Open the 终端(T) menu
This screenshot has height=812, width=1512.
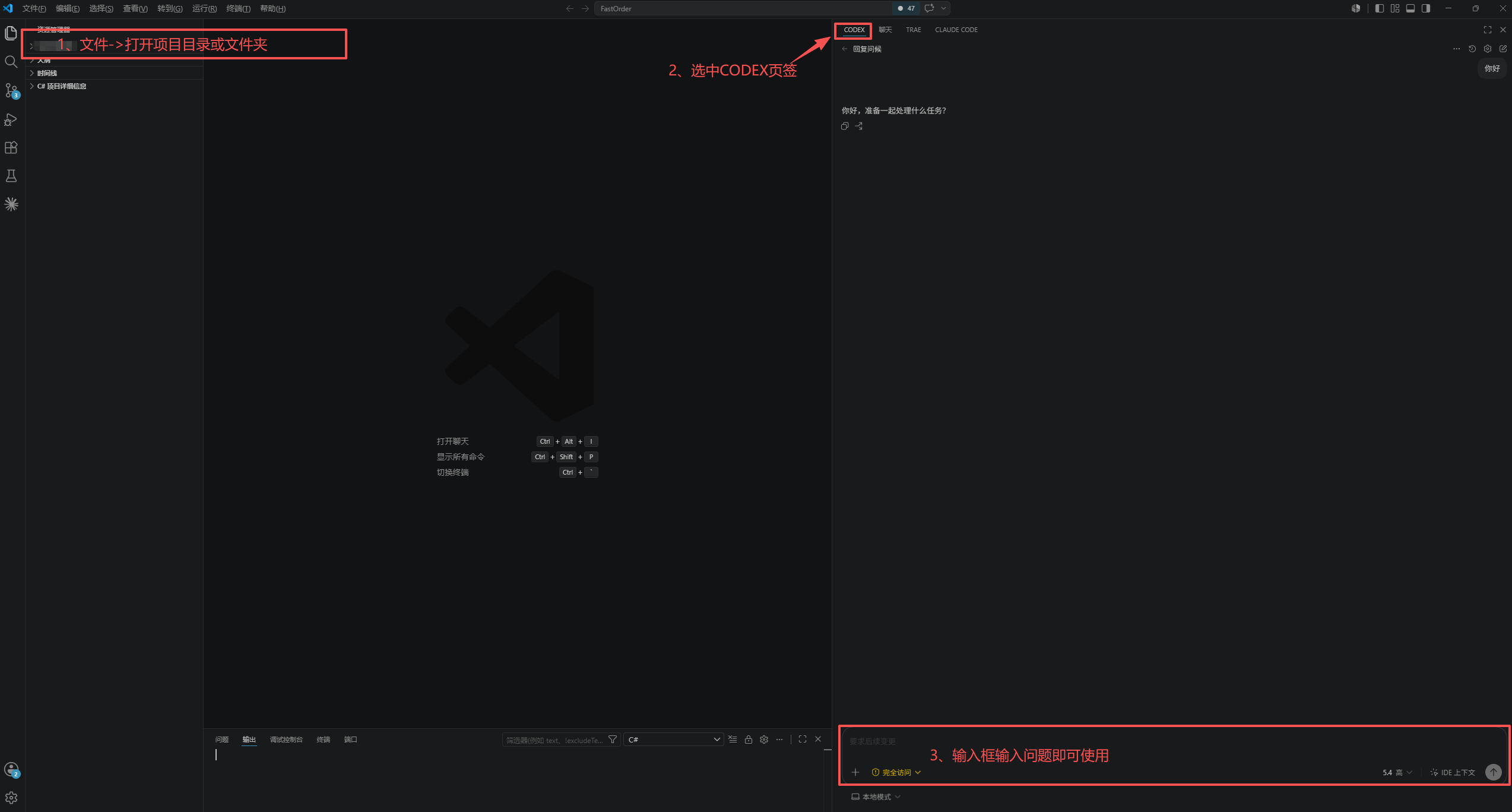pyautogui.click(x=238, y=8)
